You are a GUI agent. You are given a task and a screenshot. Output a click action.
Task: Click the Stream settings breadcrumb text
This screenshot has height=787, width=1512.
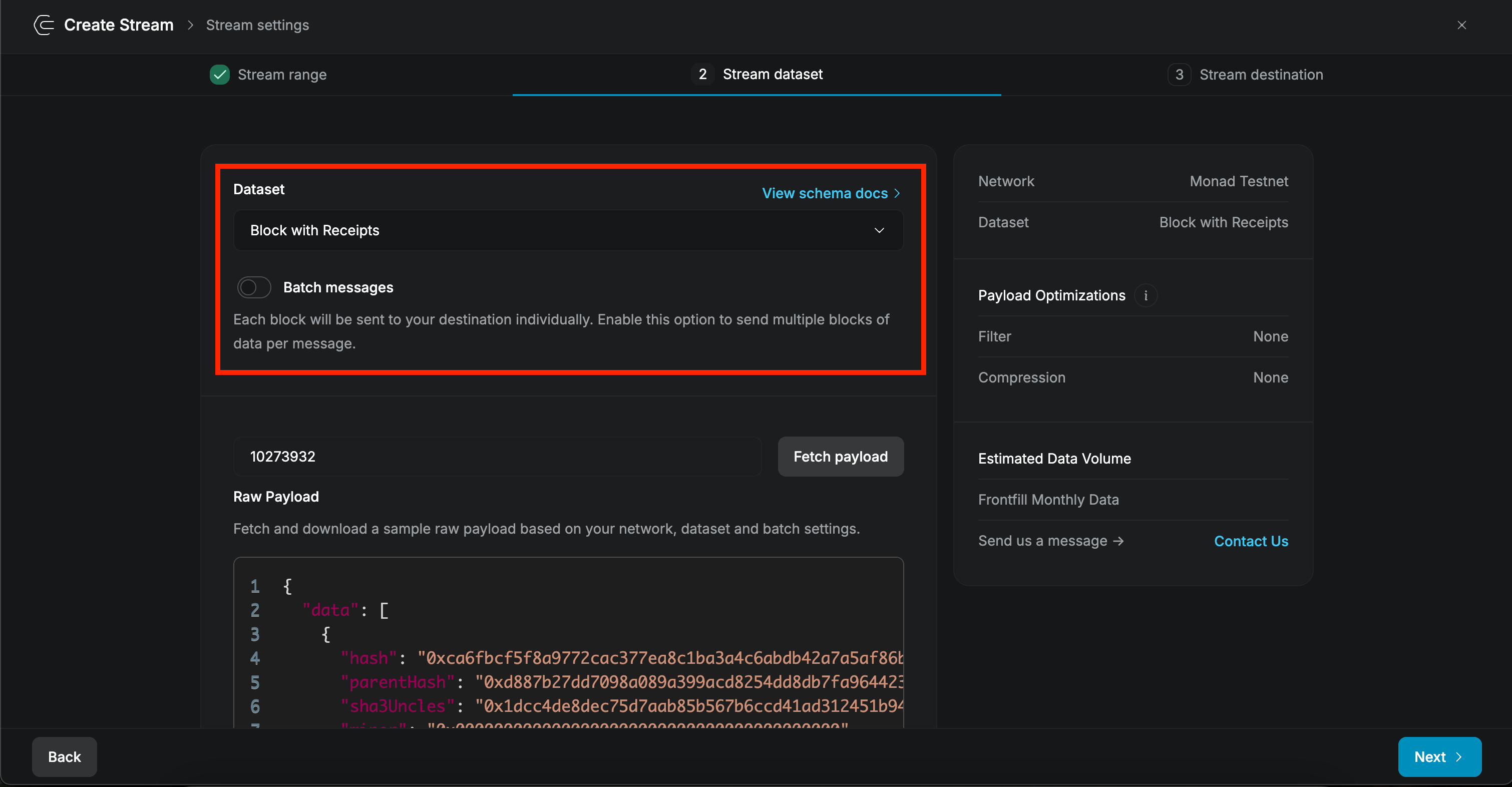[x=257, y=25]
